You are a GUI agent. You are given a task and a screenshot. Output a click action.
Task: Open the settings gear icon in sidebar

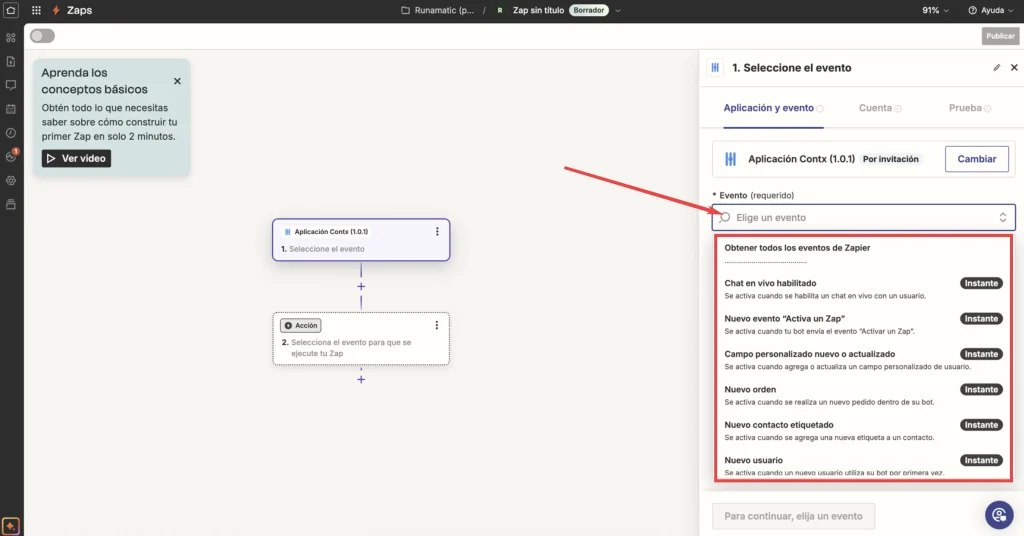coord(11,181)
